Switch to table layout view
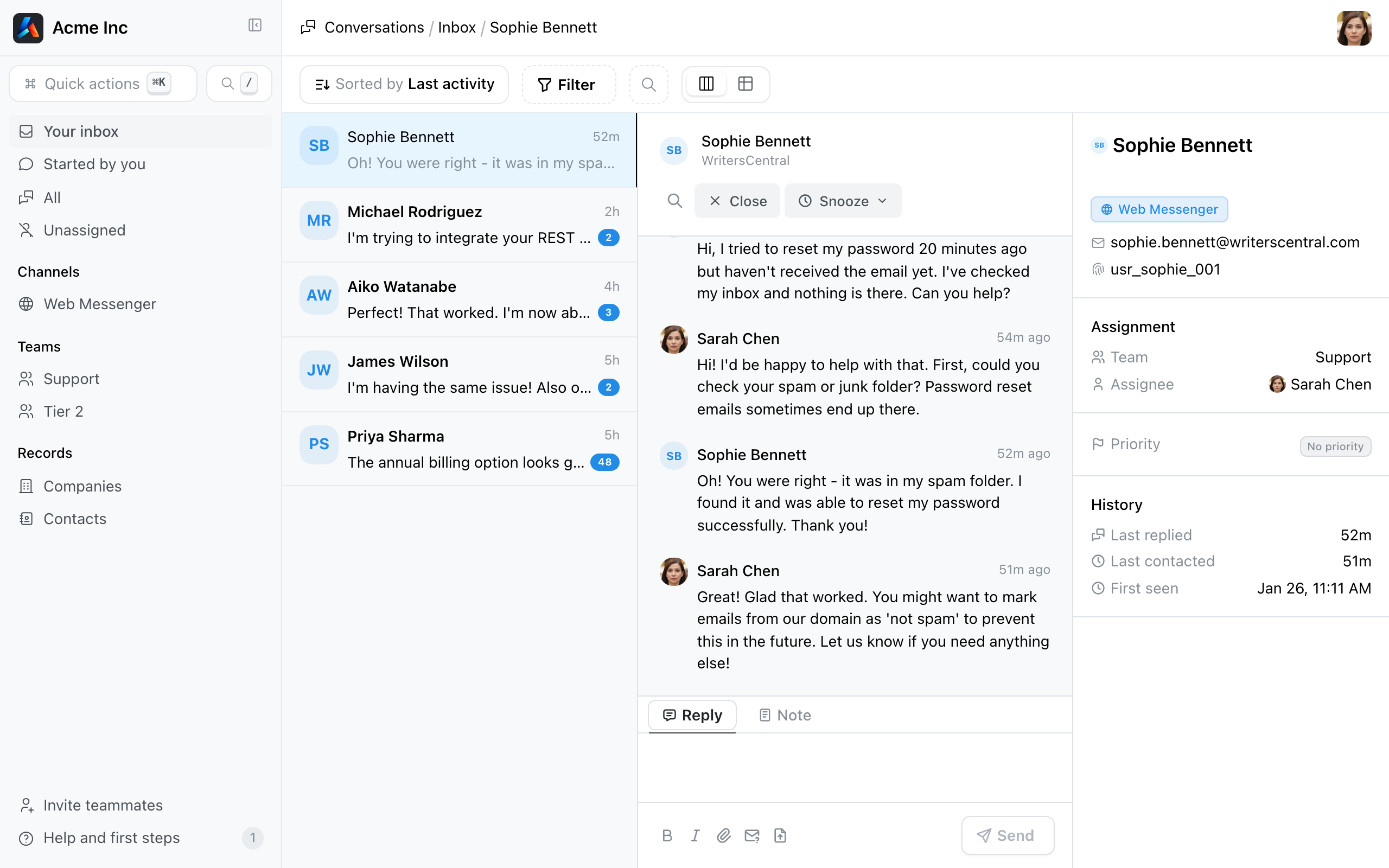 point(745,84)
